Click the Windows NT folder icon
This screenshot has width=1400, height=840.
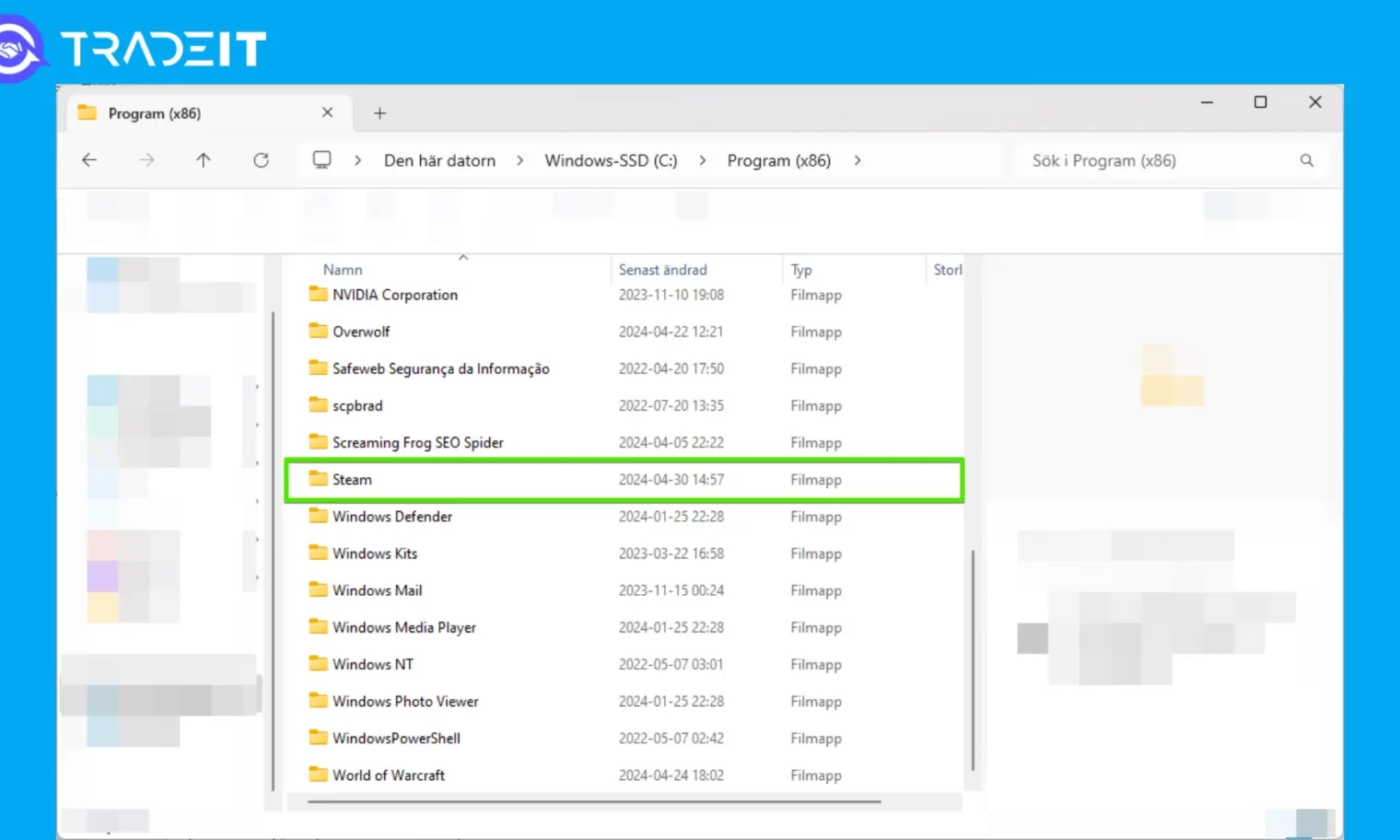tap(318, 663)
